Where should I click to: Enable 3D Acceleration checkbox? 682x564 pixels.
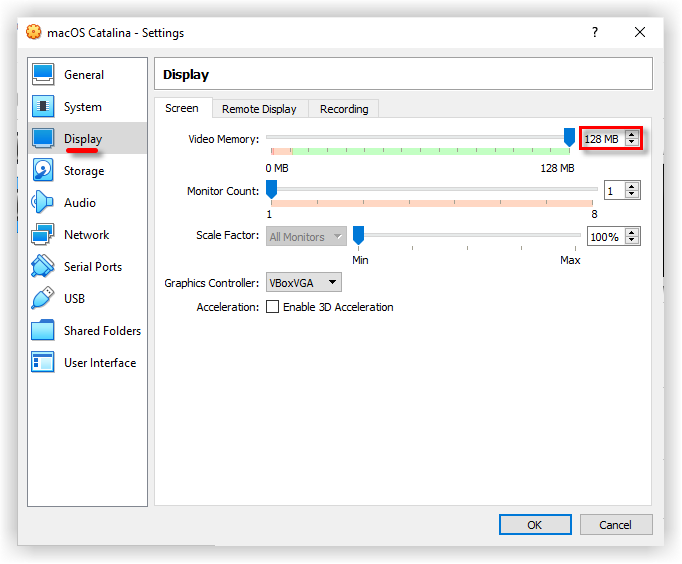[x=272, y=307]
